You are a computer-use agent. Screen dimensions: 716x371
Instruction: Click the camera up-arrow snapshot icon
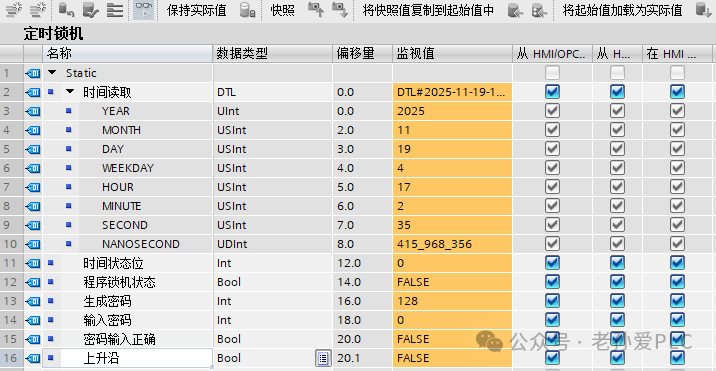316,10
